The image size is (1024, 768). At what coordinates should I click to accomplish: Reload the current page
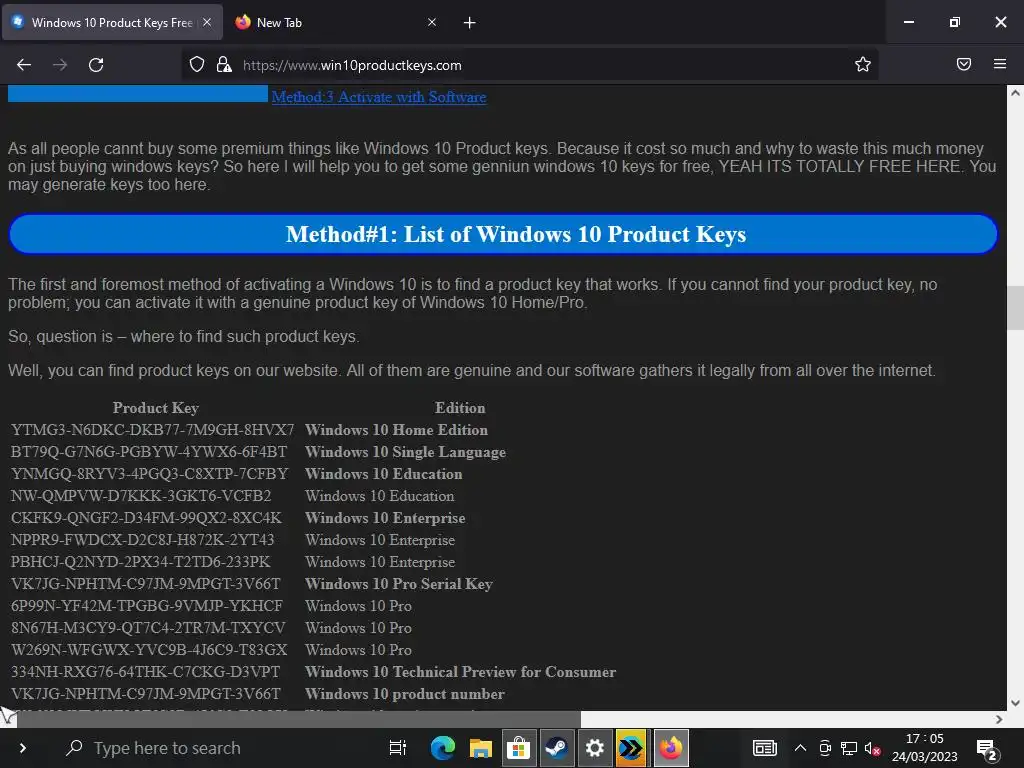[96, 65]
